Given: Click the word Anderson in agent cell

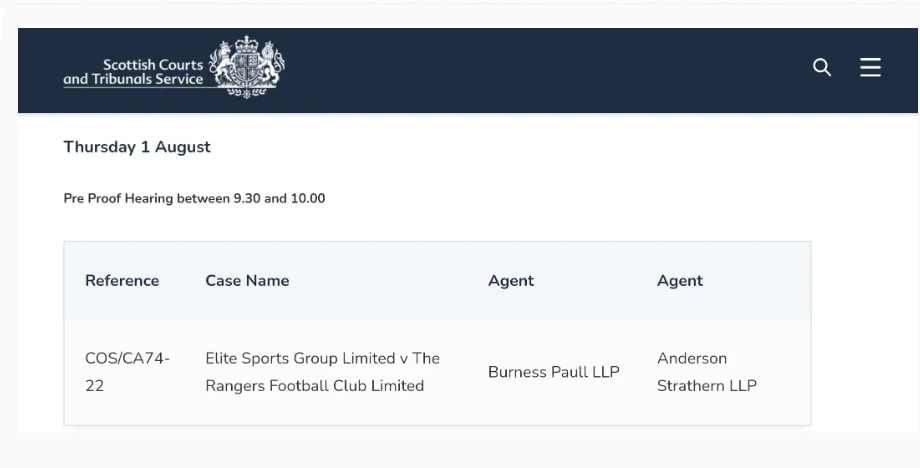Looking at the screenshot, I should coord(692,358).
